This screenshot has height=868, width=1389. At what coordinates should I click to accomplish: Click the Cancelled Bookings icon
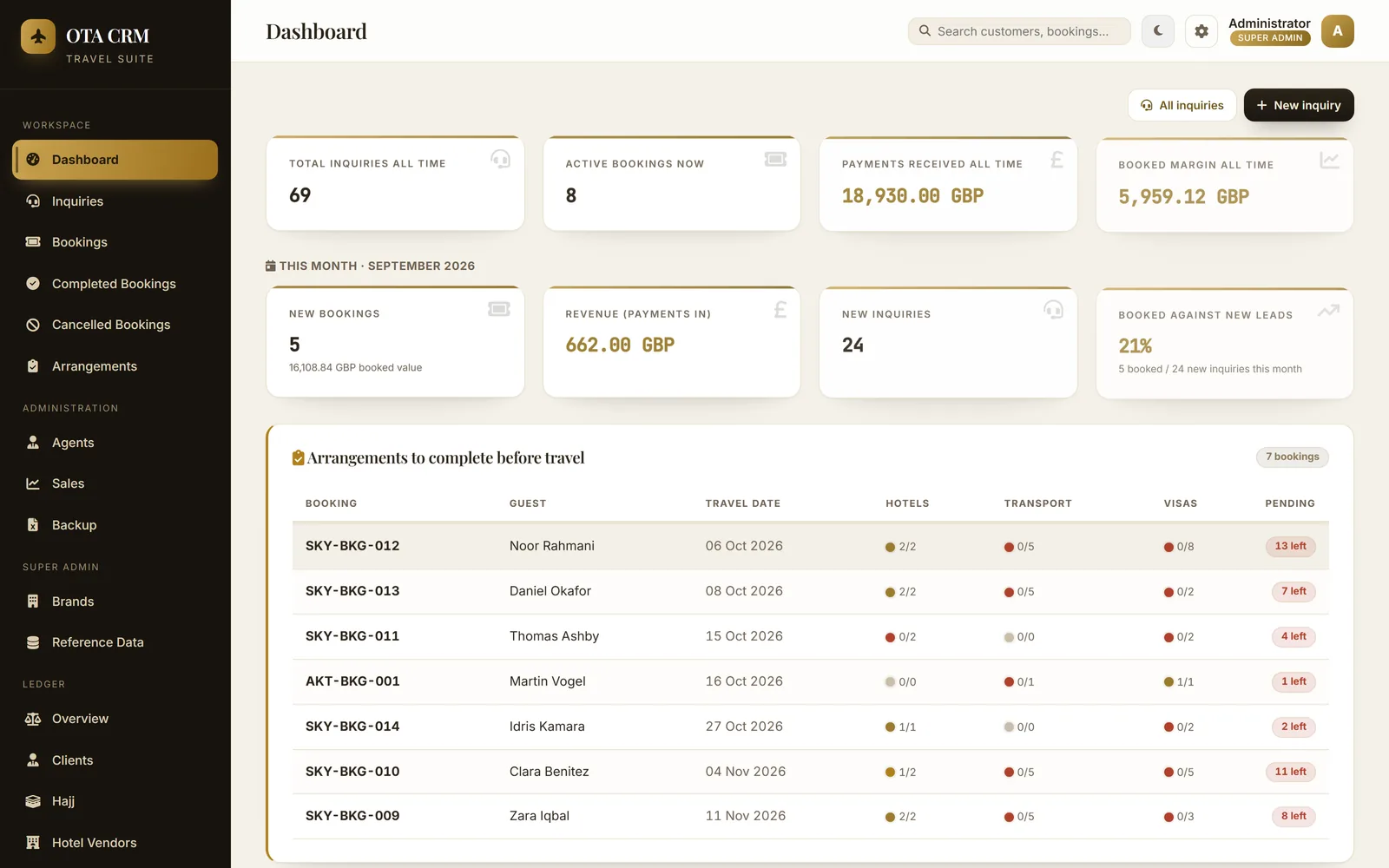coord(33,325)
